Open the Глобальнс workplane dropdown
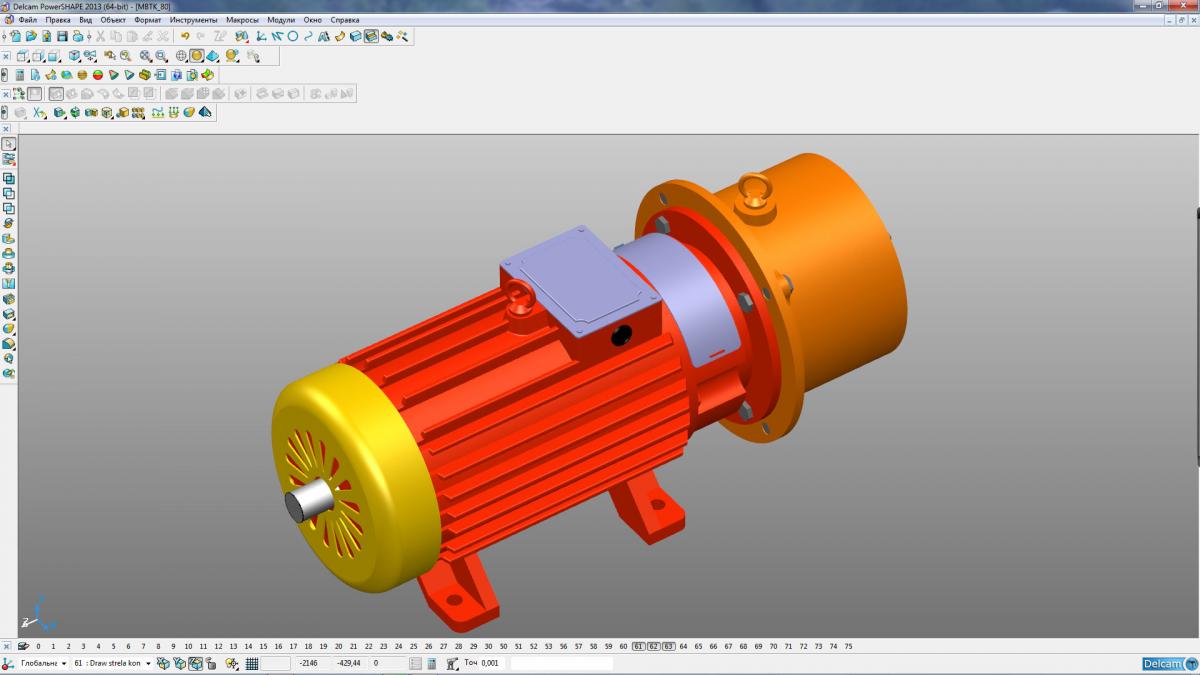 (x=64, y=663)
